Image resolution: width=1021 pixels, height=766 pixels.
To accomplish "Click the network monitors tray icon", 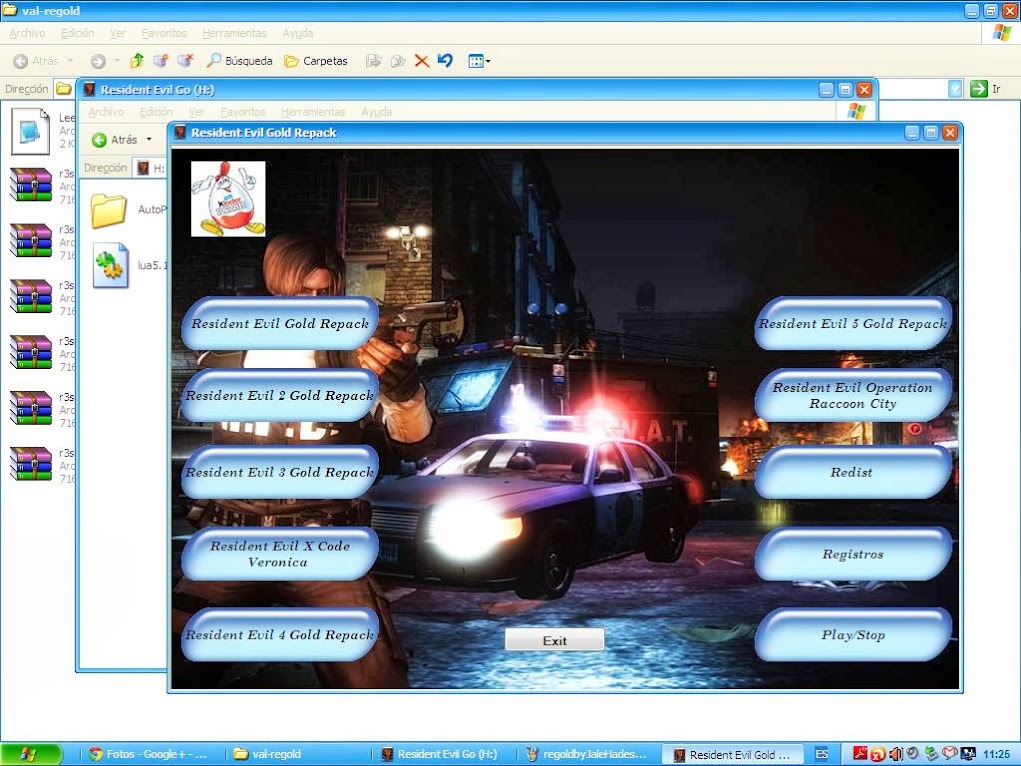I will point(968,754).
